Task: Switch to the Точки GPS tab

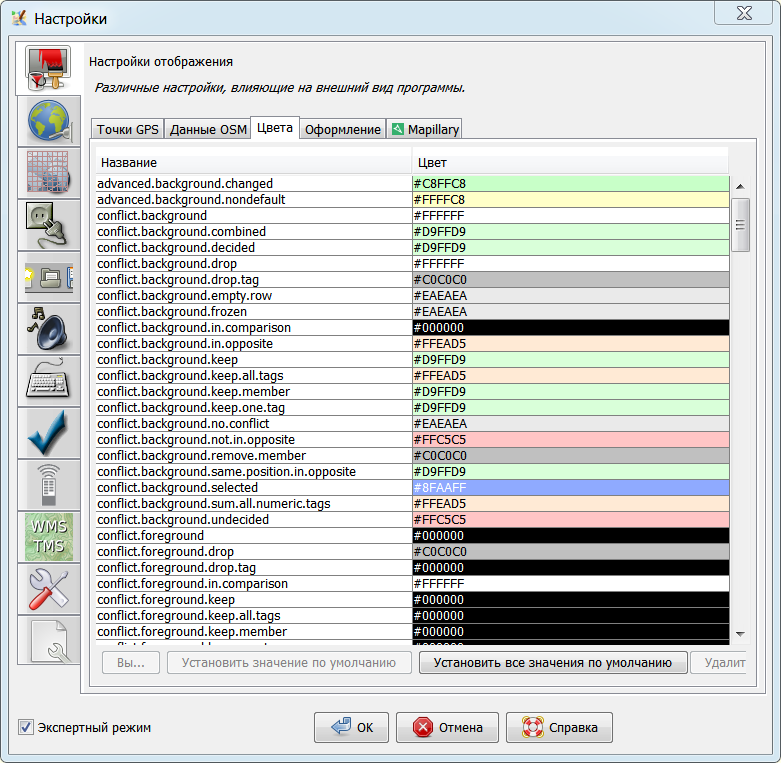Action: tap(127, 129)
